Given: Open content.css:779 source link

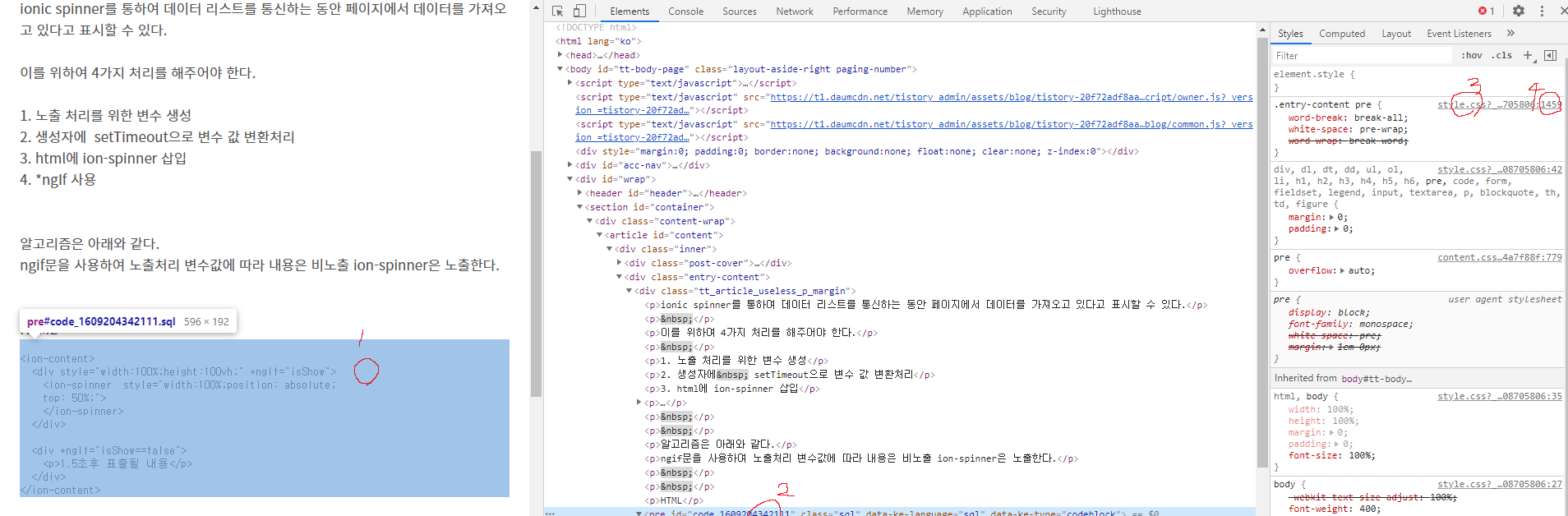Looking at the screenshot, I should click(x=1500, y=257).
